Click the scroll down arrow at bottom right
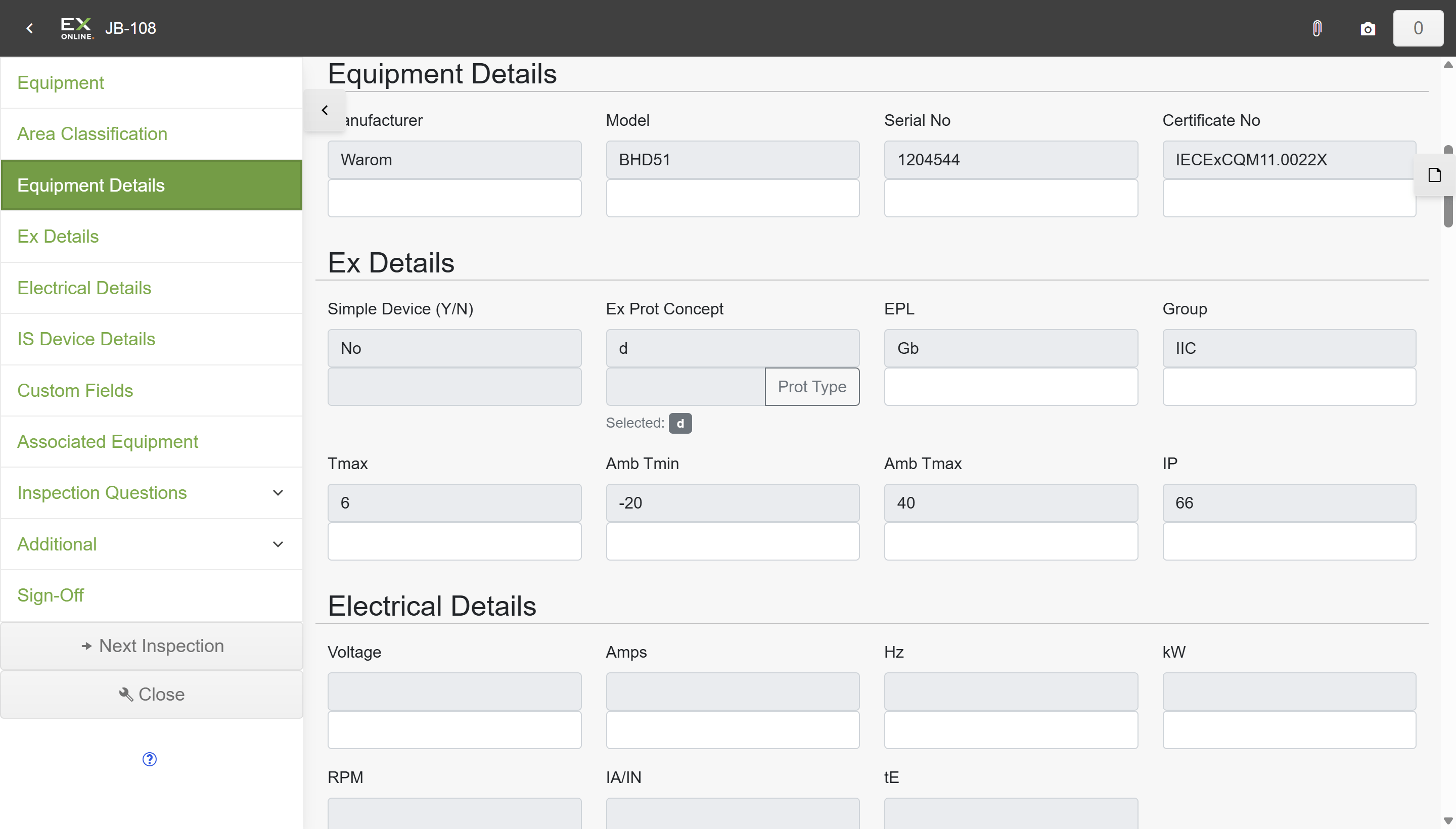 click(1448, 820)
